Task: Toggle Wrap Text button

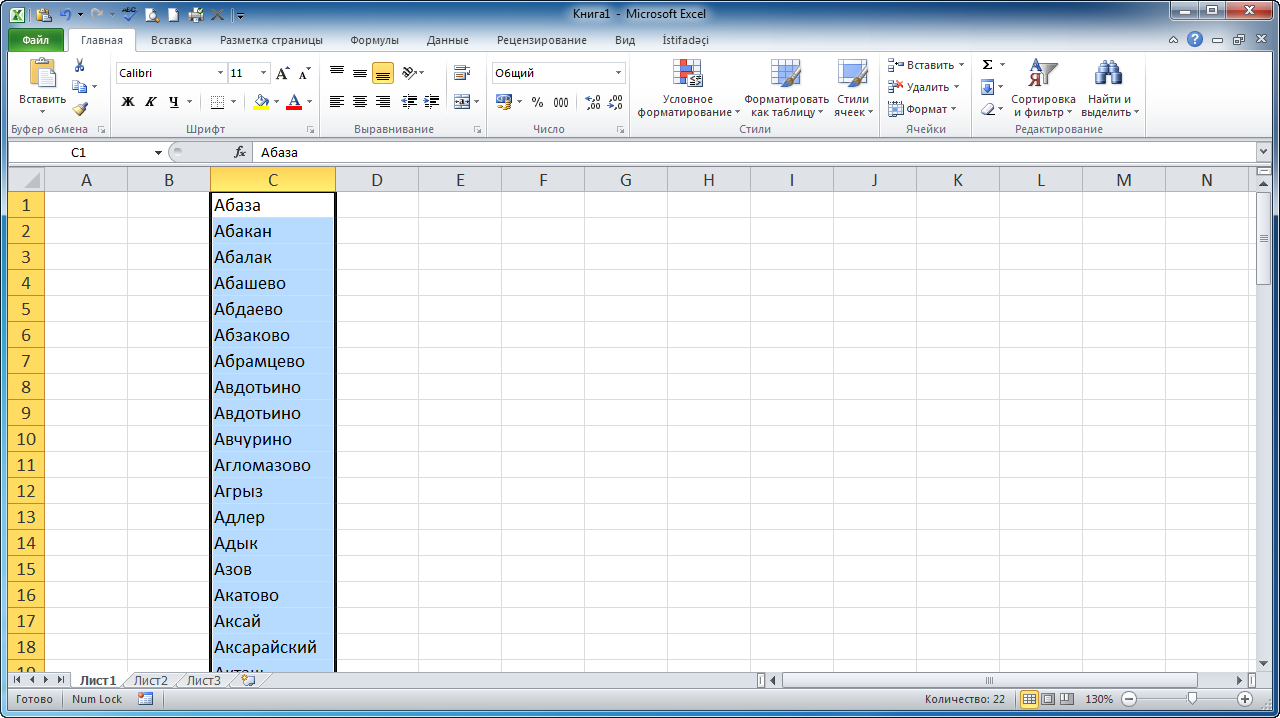Action: click(461, 73)
